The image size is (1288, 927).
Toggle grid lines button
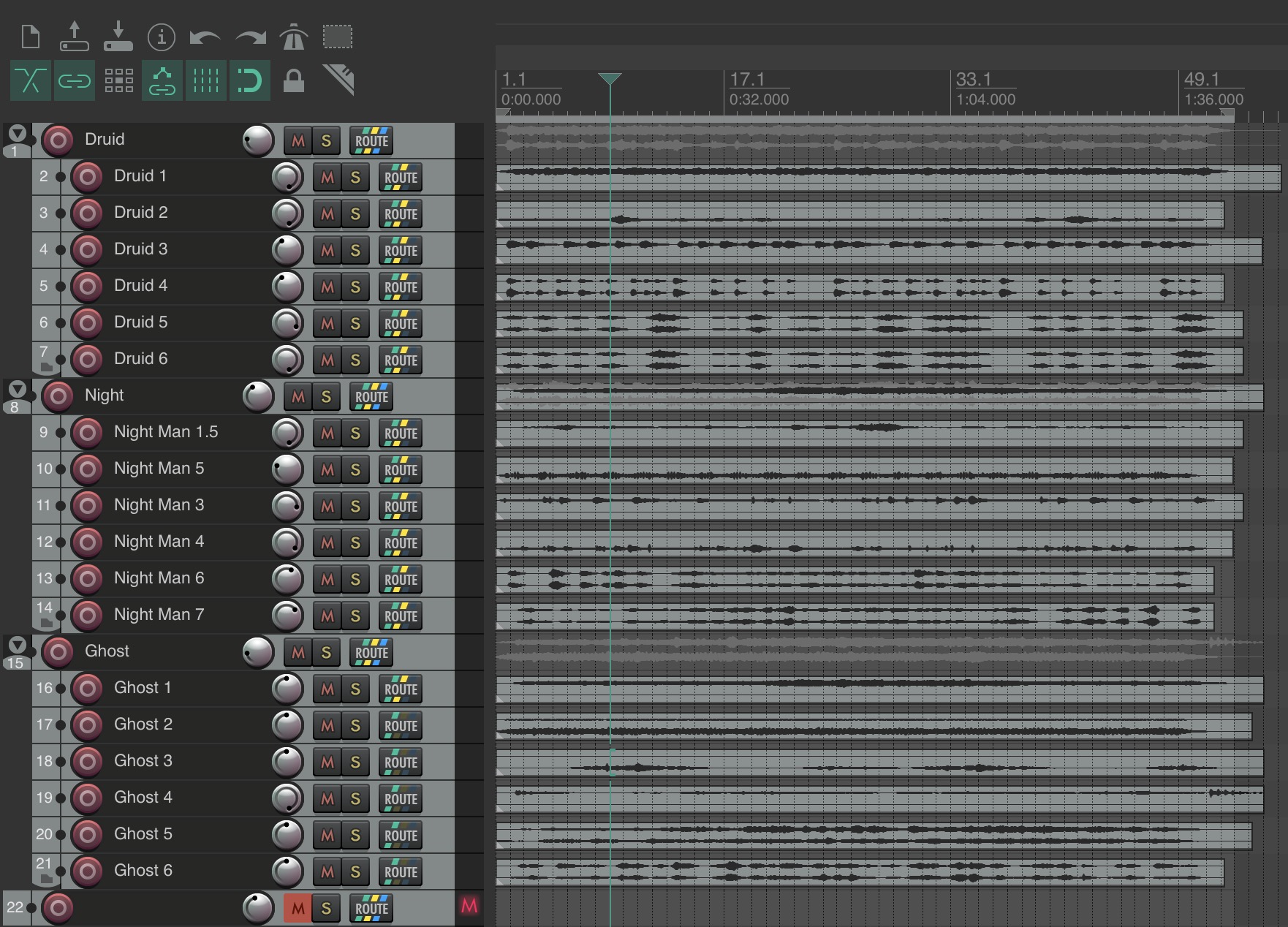[x=206, y=80]
